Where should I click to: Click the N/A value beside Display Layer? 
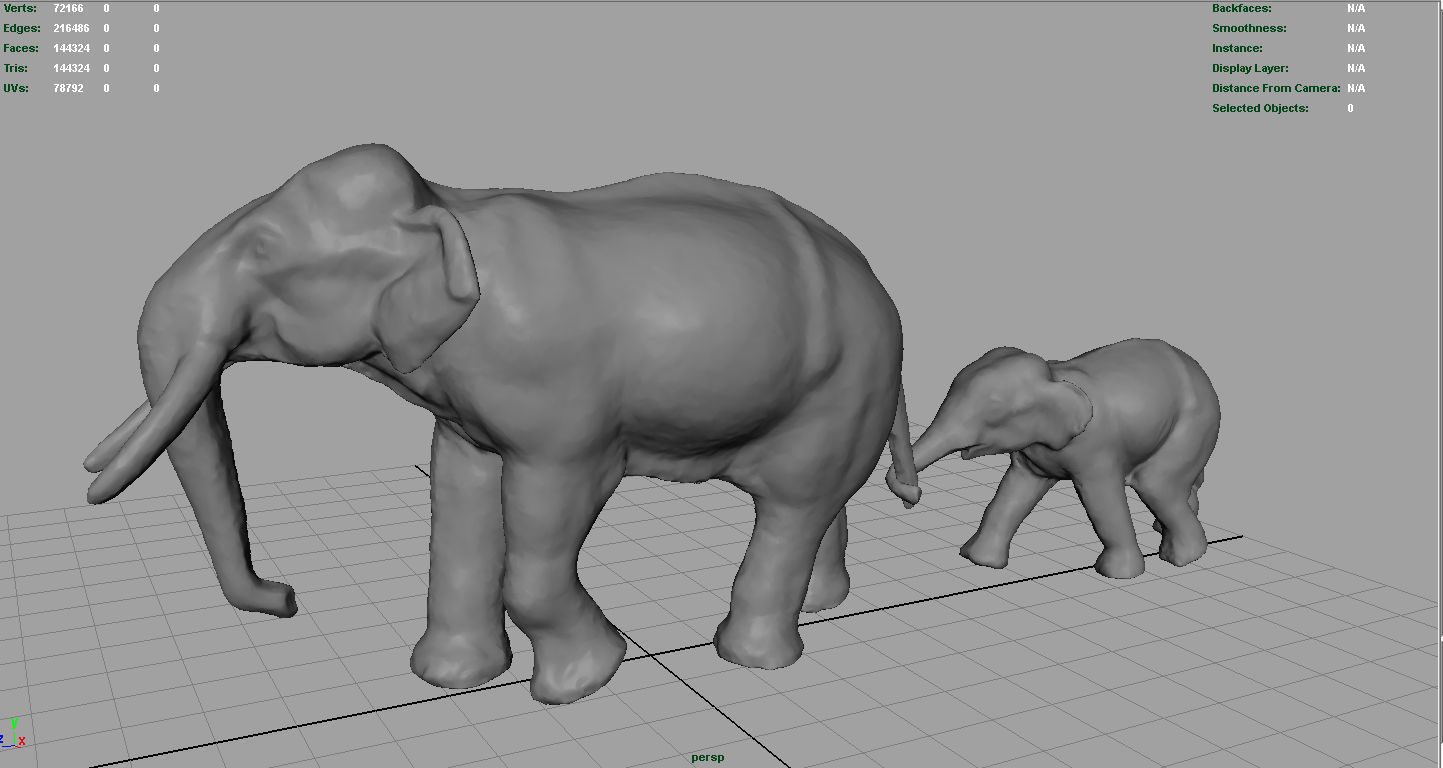click(x=1356, y=68)
